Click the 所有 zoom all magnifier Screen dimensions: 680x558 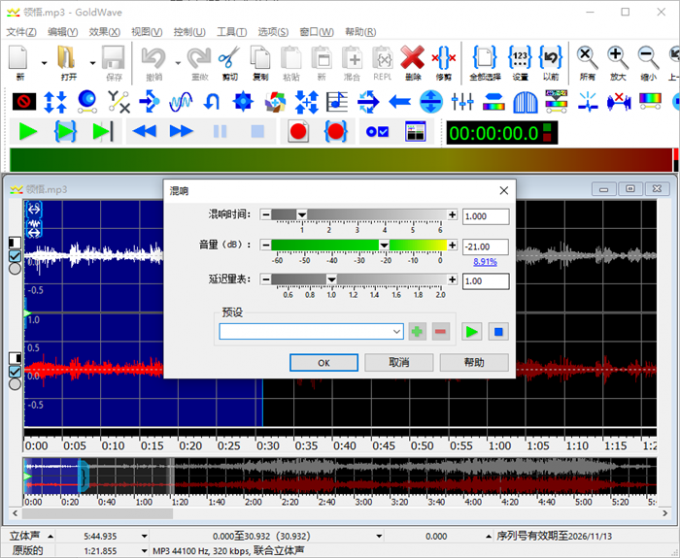(x=587, y=58)
